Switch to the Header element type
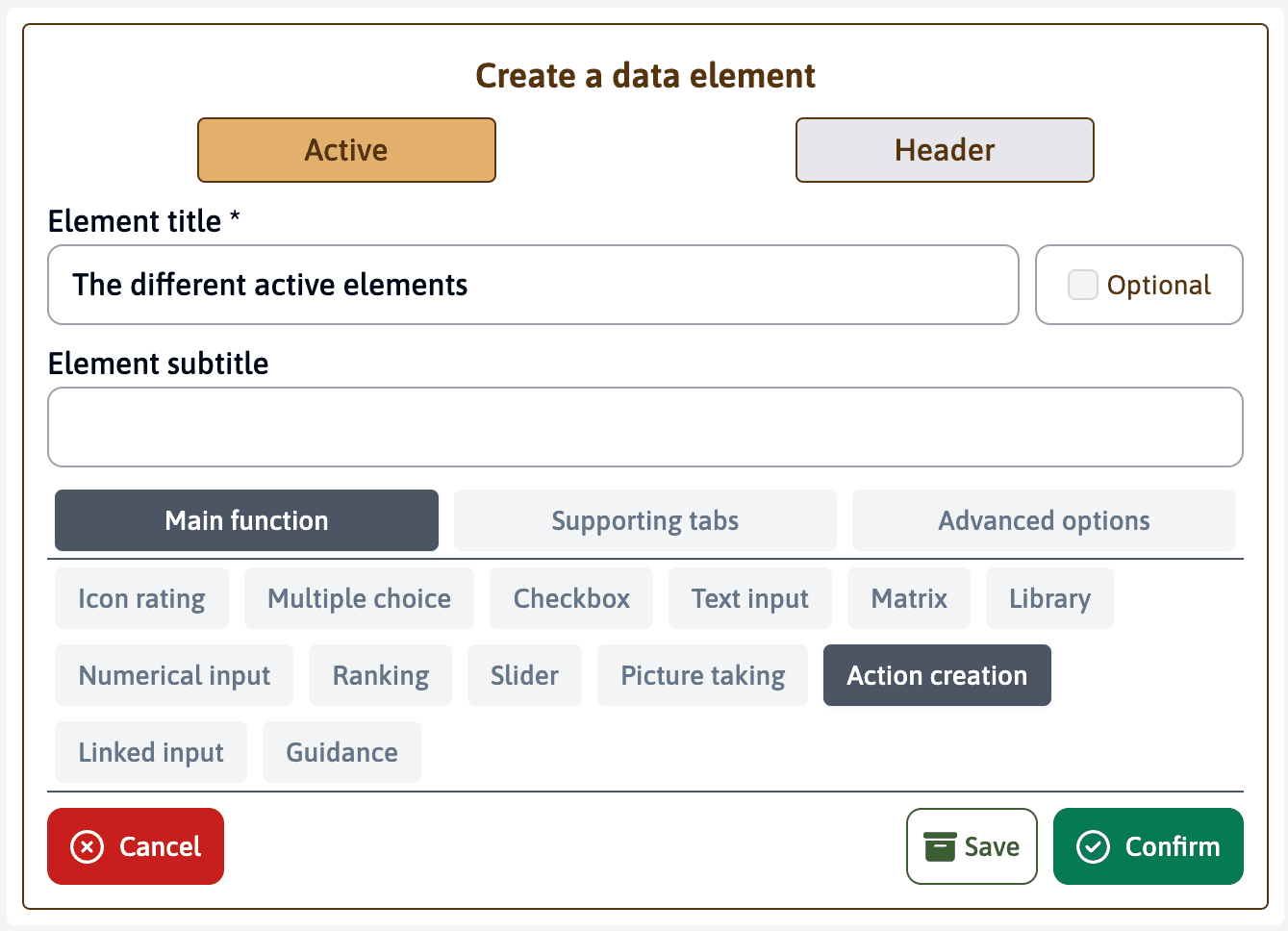1288x931 pixels. (x=944, y=150)
